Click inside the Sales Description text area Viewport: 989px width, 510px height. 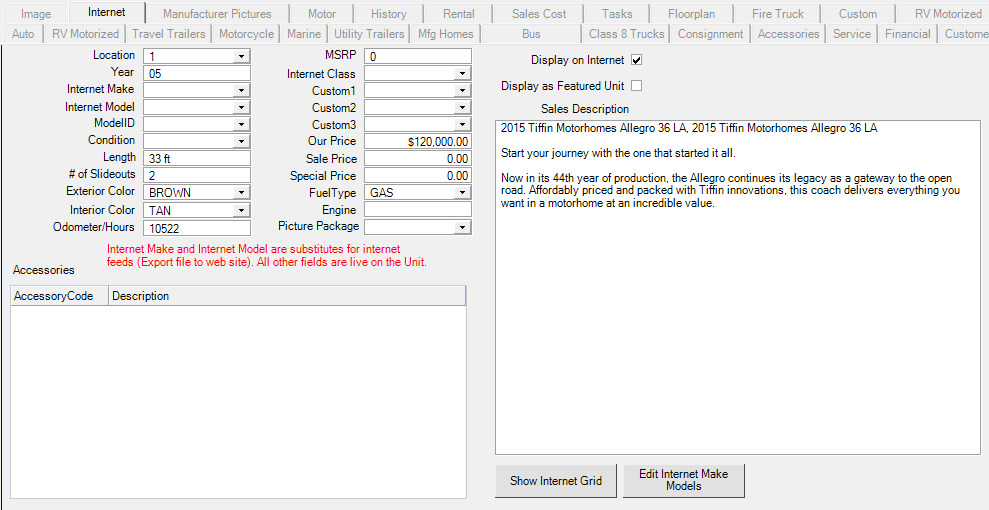[738, 287]
